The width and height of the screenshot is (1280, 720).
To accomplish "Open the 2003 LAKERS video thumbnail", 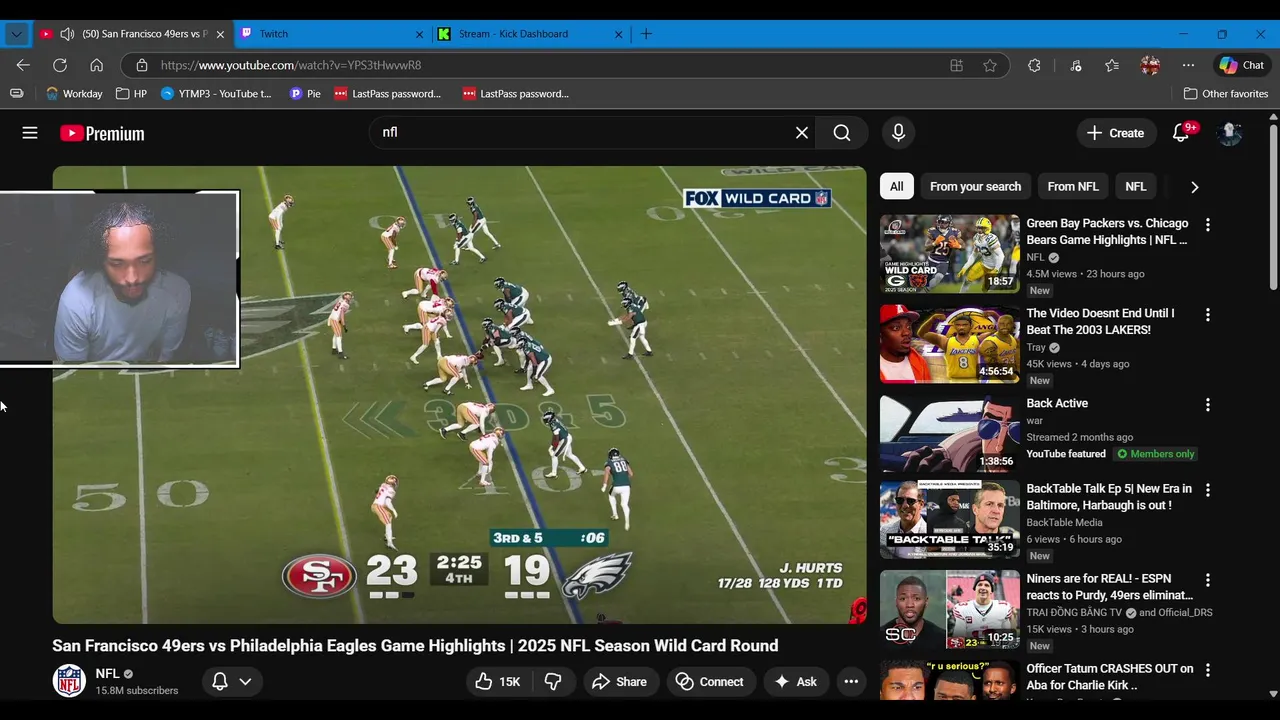I will tap(949, 344).
